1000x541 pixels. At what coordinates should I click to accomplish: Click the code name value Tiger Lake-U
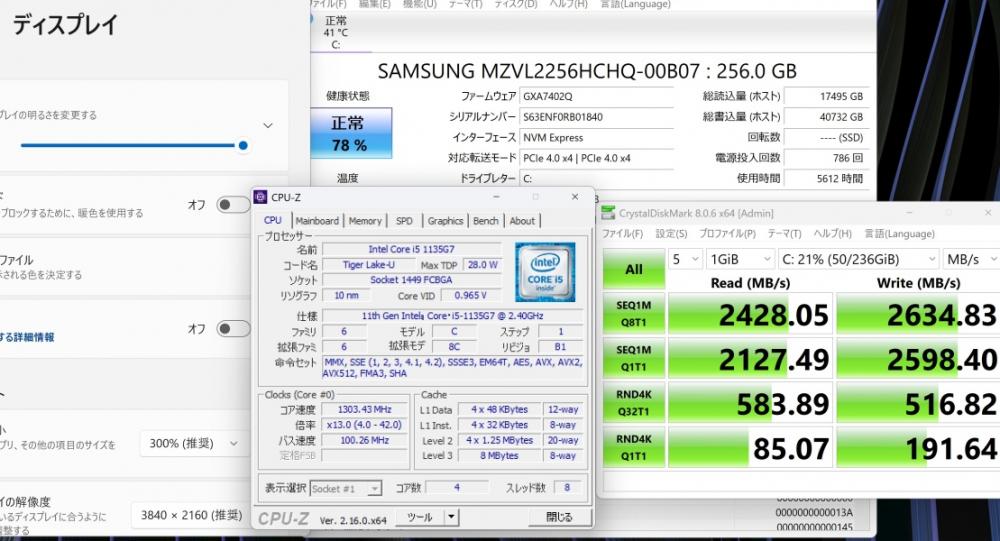[x=369, y=264]
